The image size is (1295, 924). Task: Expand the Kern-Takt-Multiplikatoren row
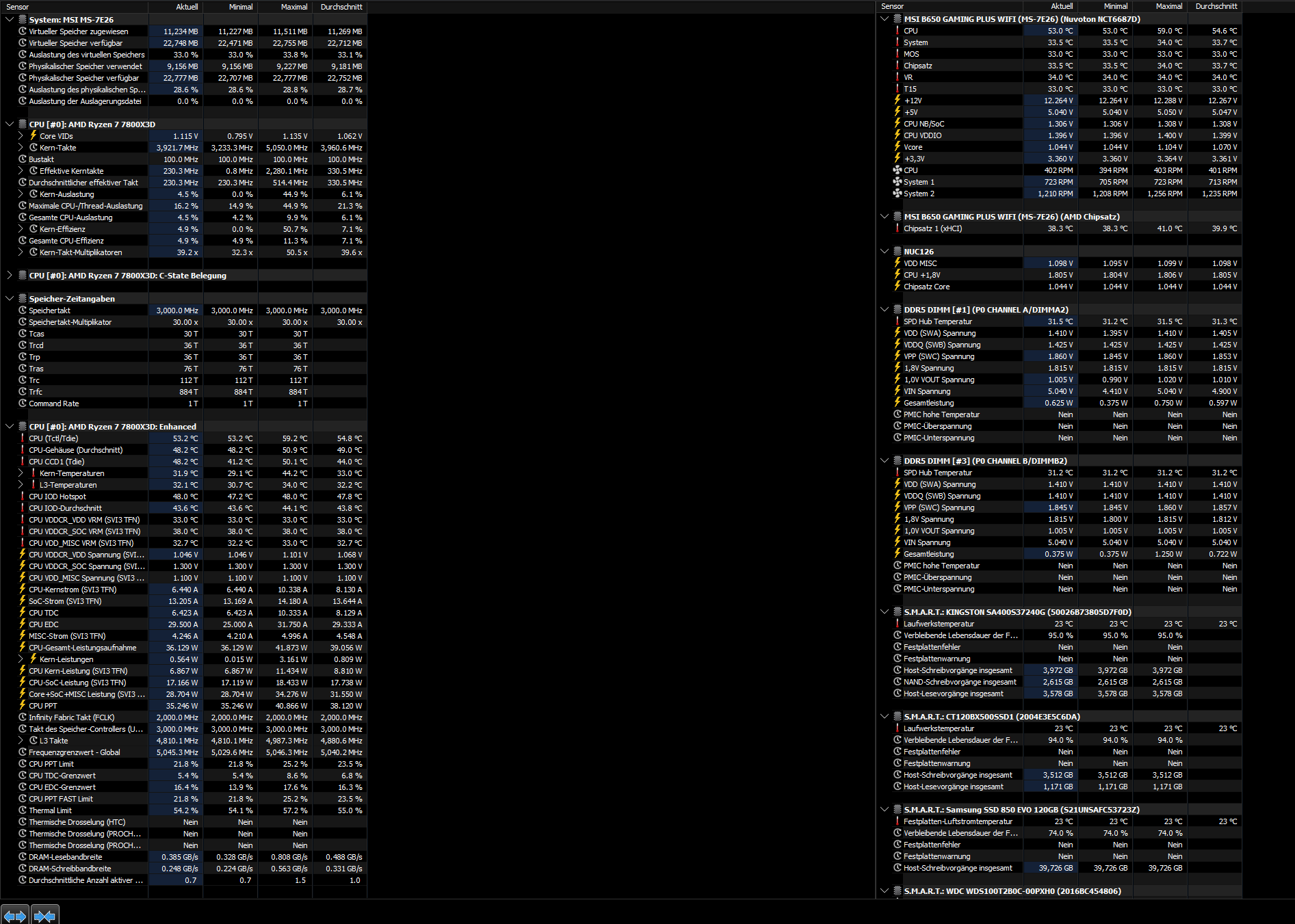tap(21, 252)
